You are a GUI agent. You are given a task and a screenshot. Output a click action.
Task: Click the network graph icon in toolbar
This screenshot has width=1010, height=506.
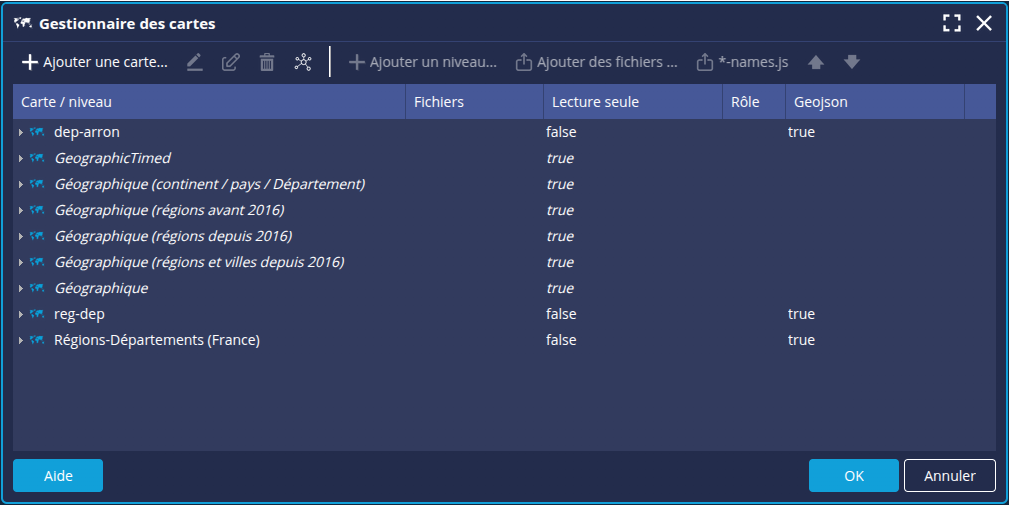tap(303, 62)
